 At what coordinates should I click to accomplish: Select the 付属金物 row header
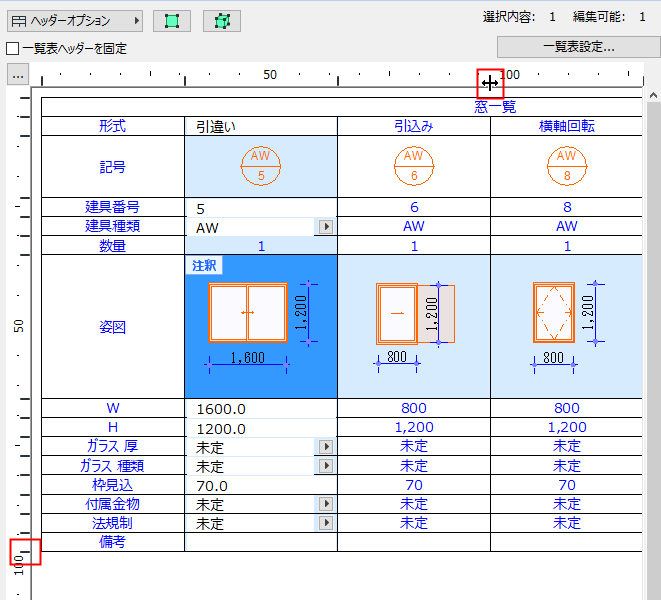pos(113,504)
